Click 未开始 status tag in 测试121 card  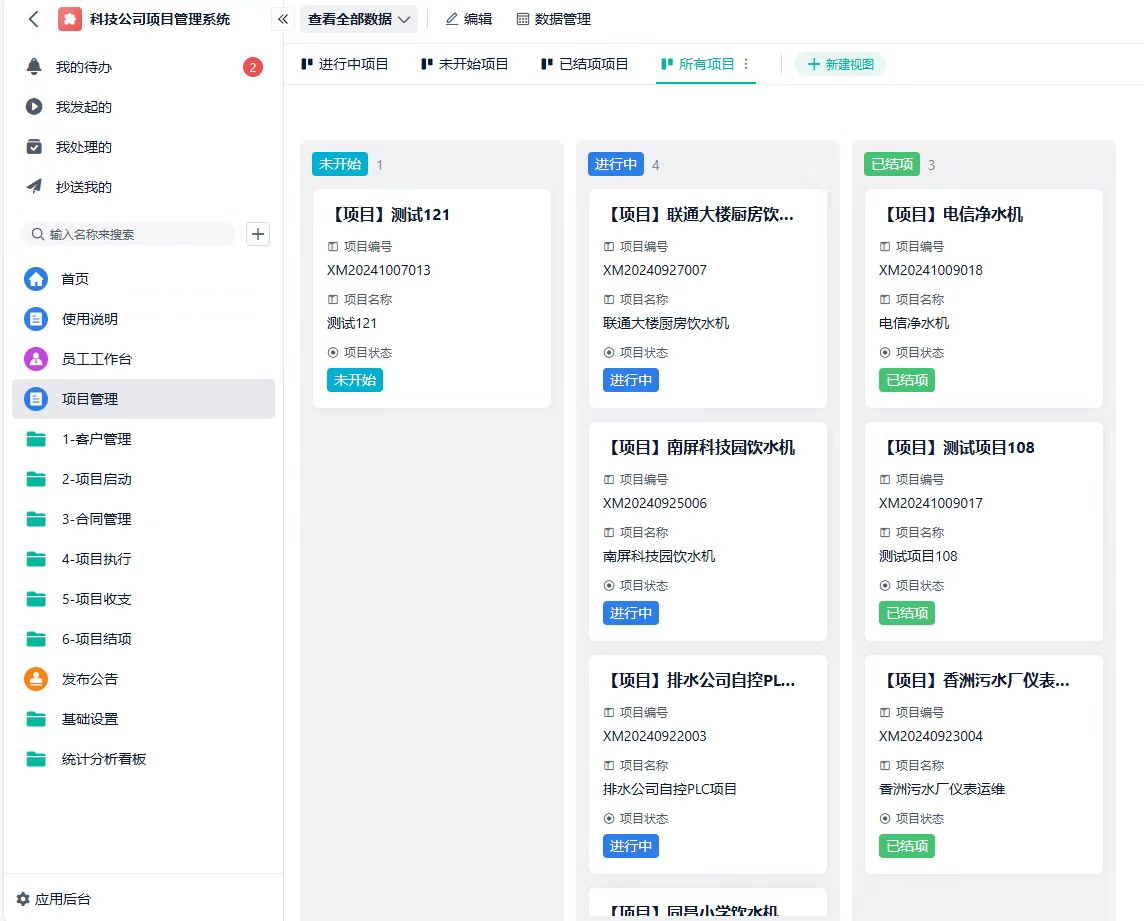(x=355, y=380)
